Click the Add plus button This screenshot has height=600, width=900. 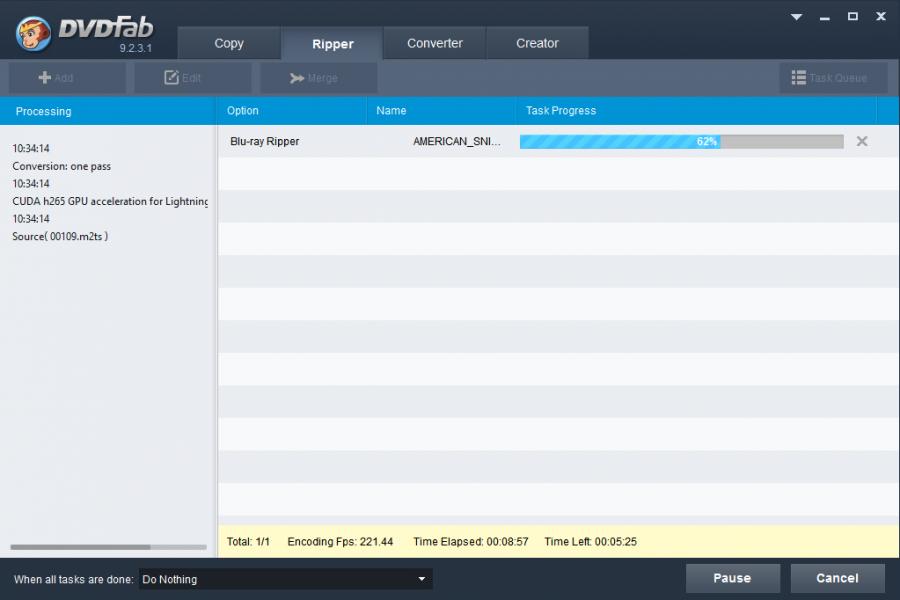click(x=67, y=78)
